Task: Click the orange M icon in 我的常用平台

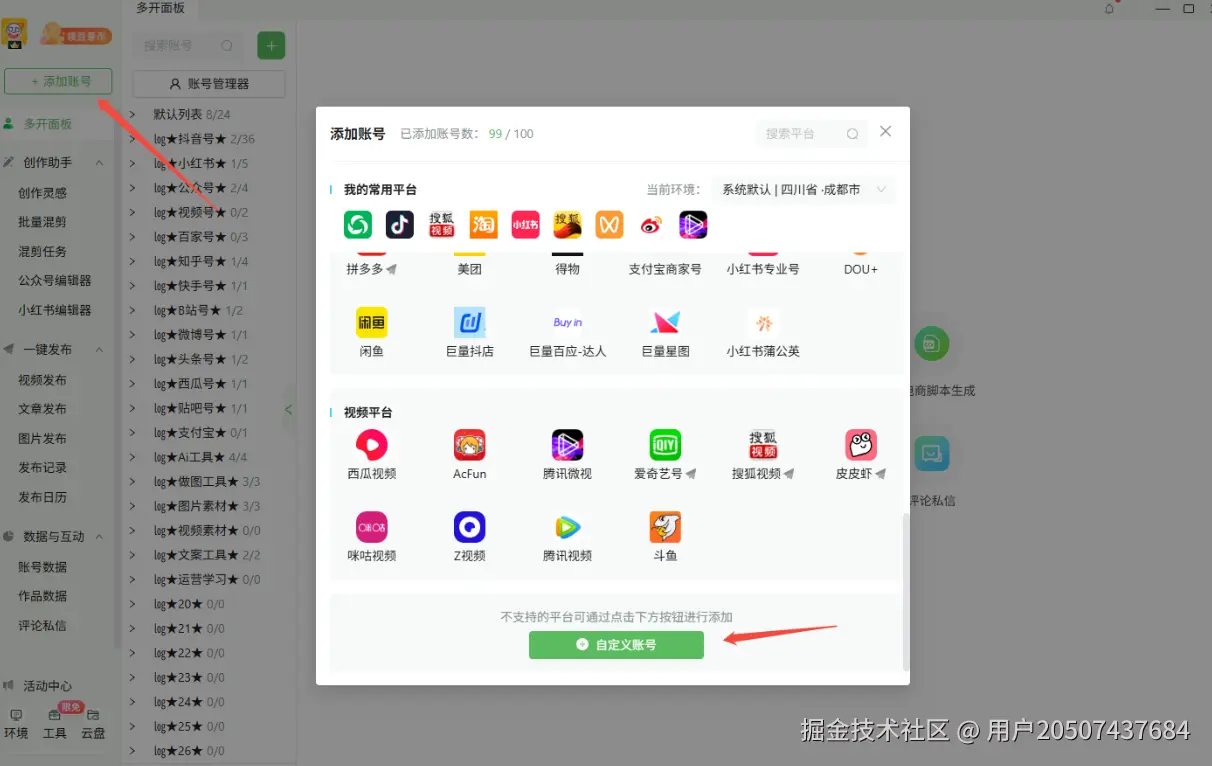Action: 609,224
